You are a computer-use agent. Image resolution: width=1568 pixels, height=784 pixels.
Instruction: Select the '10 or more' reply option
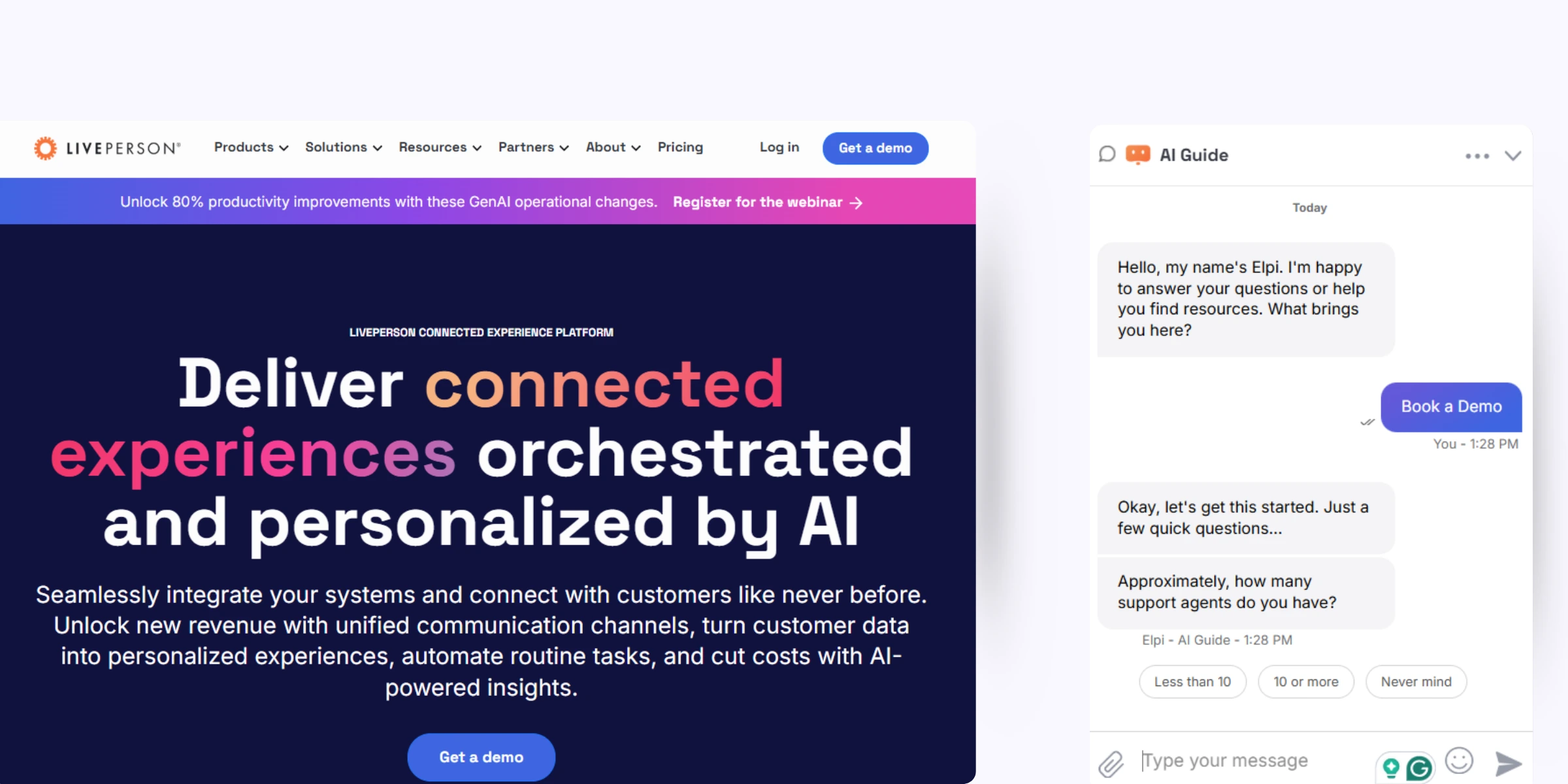[x=1306, y=681]
